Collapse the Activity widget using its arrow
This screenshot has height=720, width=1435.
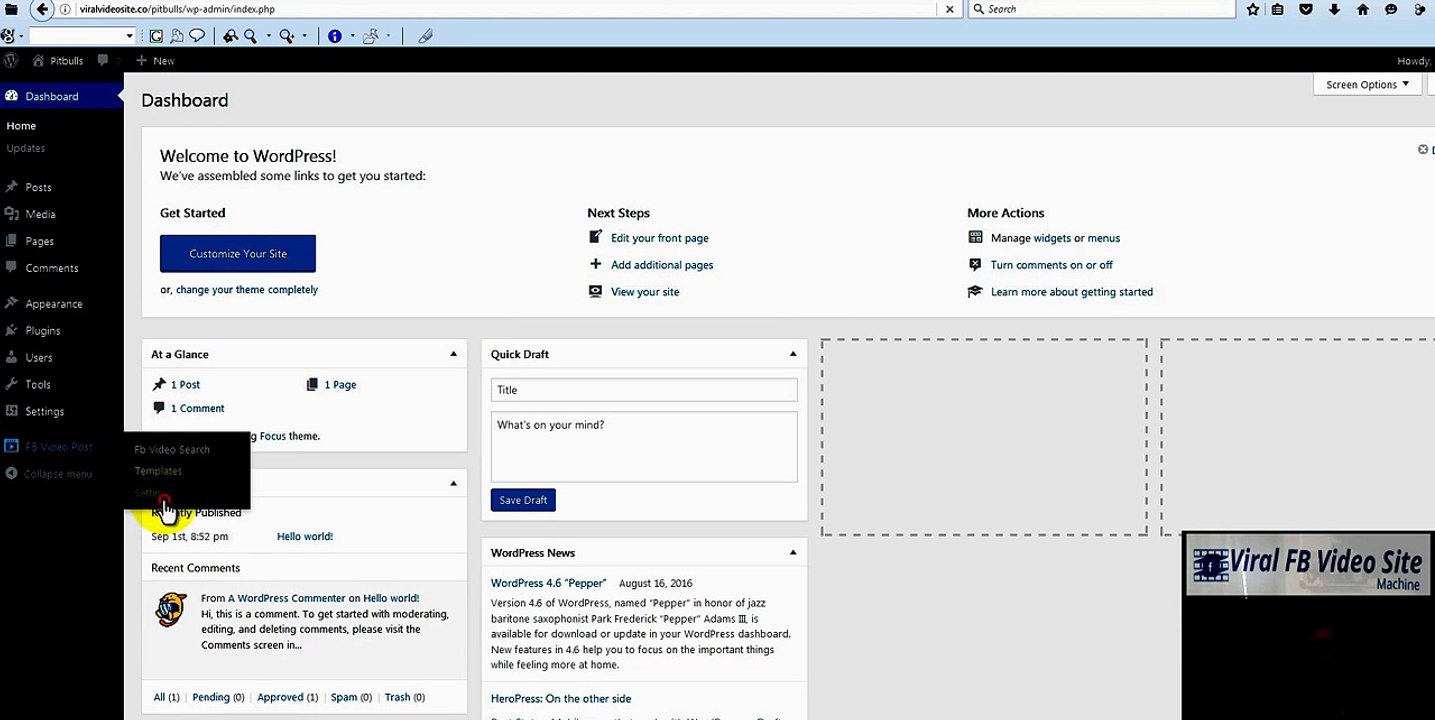pos(453,484)
